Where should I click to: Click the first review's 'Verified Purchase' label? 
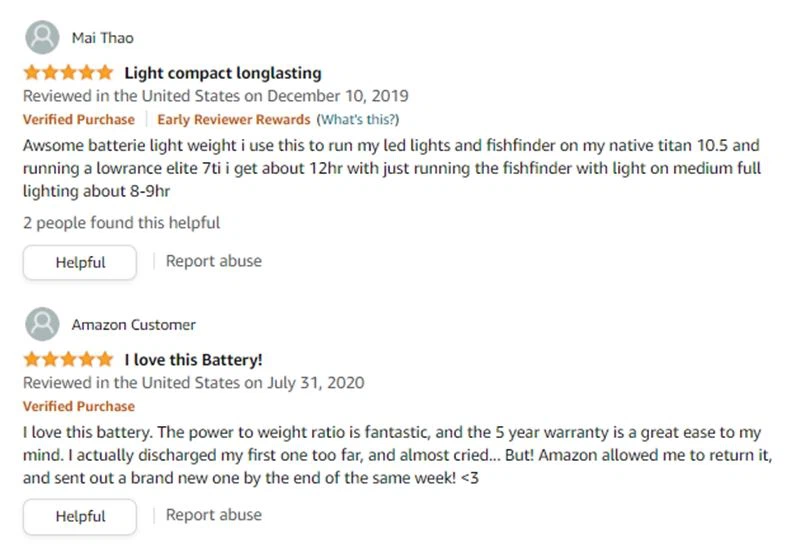pyautogui.click(x=79, y=120)
